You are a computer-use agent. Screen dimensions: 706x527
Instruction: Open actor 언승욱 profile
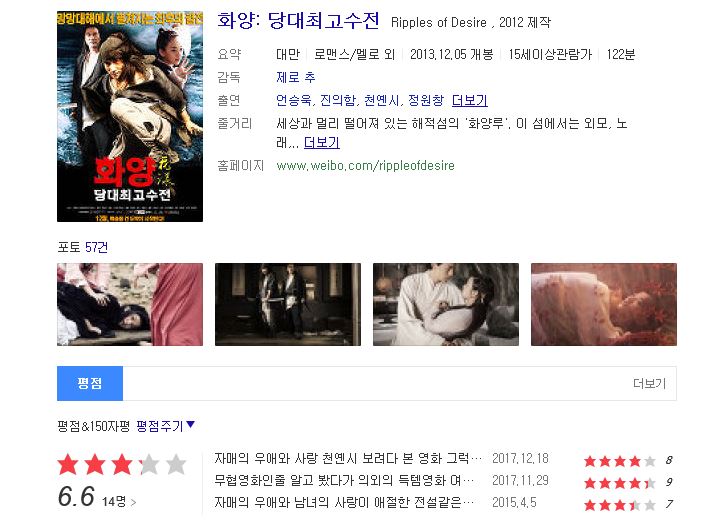coord(293,100)
